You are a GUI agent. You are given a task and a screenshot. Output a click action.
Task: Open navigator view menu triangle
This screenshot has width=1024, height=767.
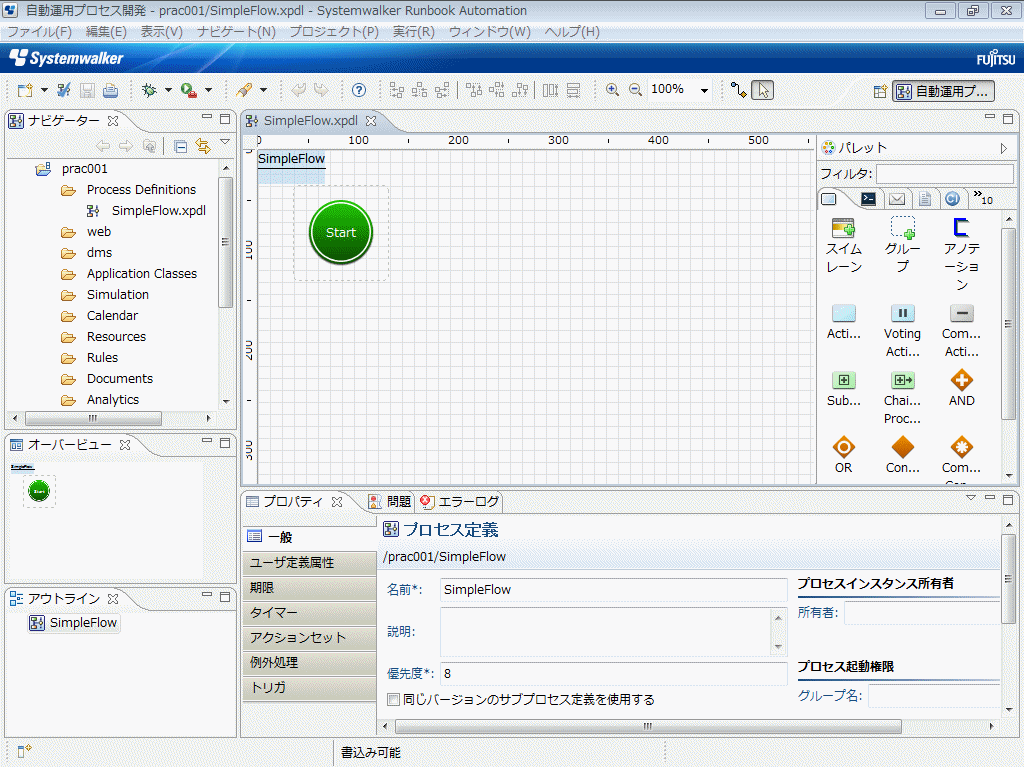coord(225,142)
